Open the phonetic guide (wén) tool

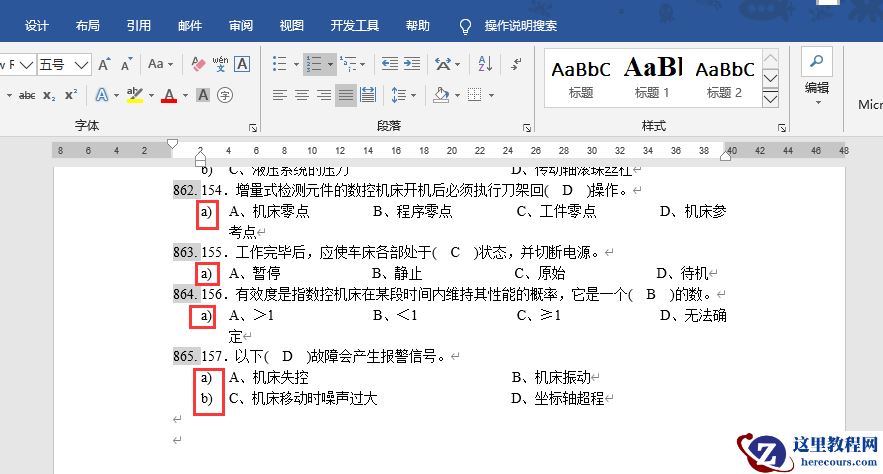click(x=220, y=64)
